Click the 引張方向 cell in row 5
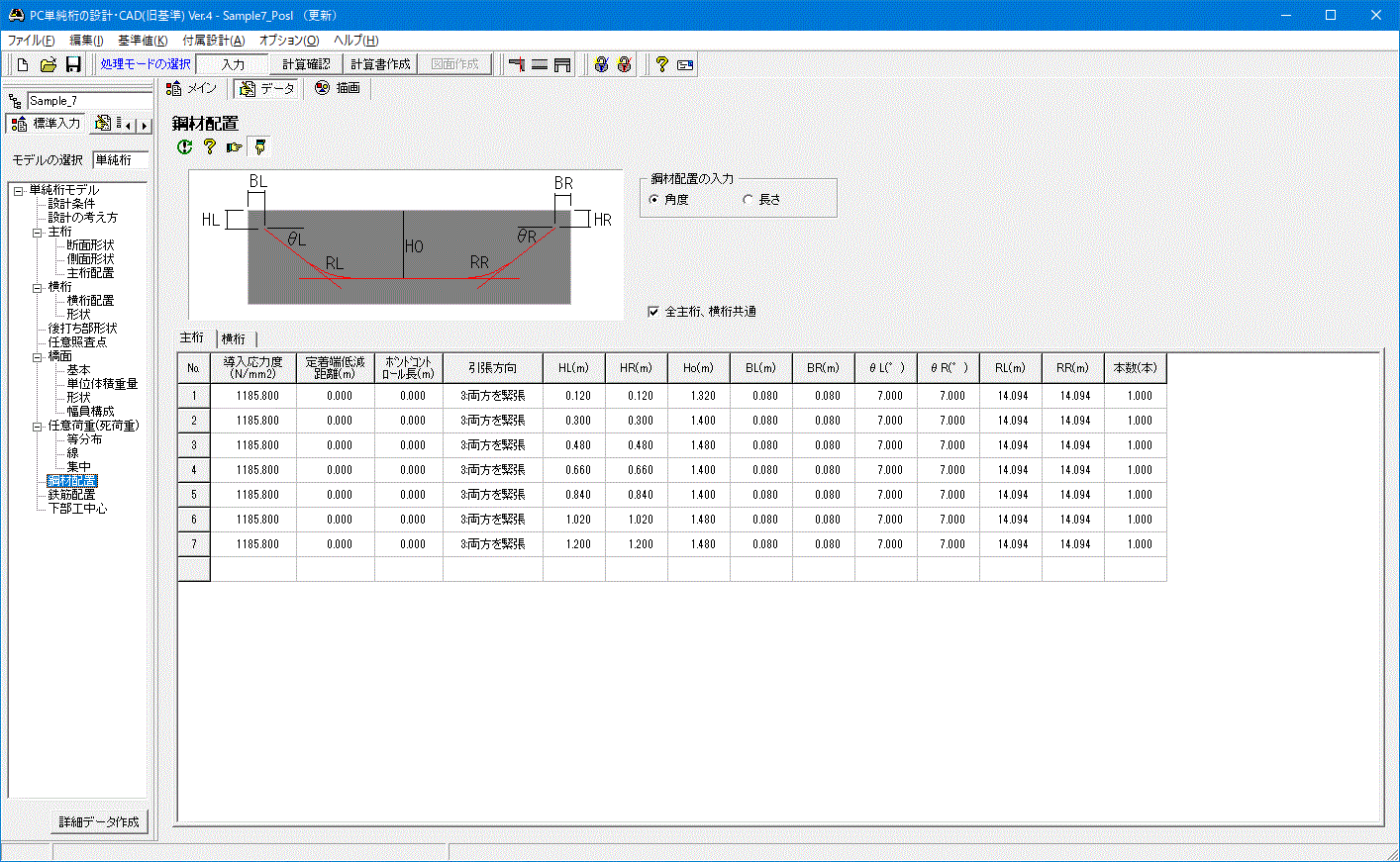 click(493, 495)
